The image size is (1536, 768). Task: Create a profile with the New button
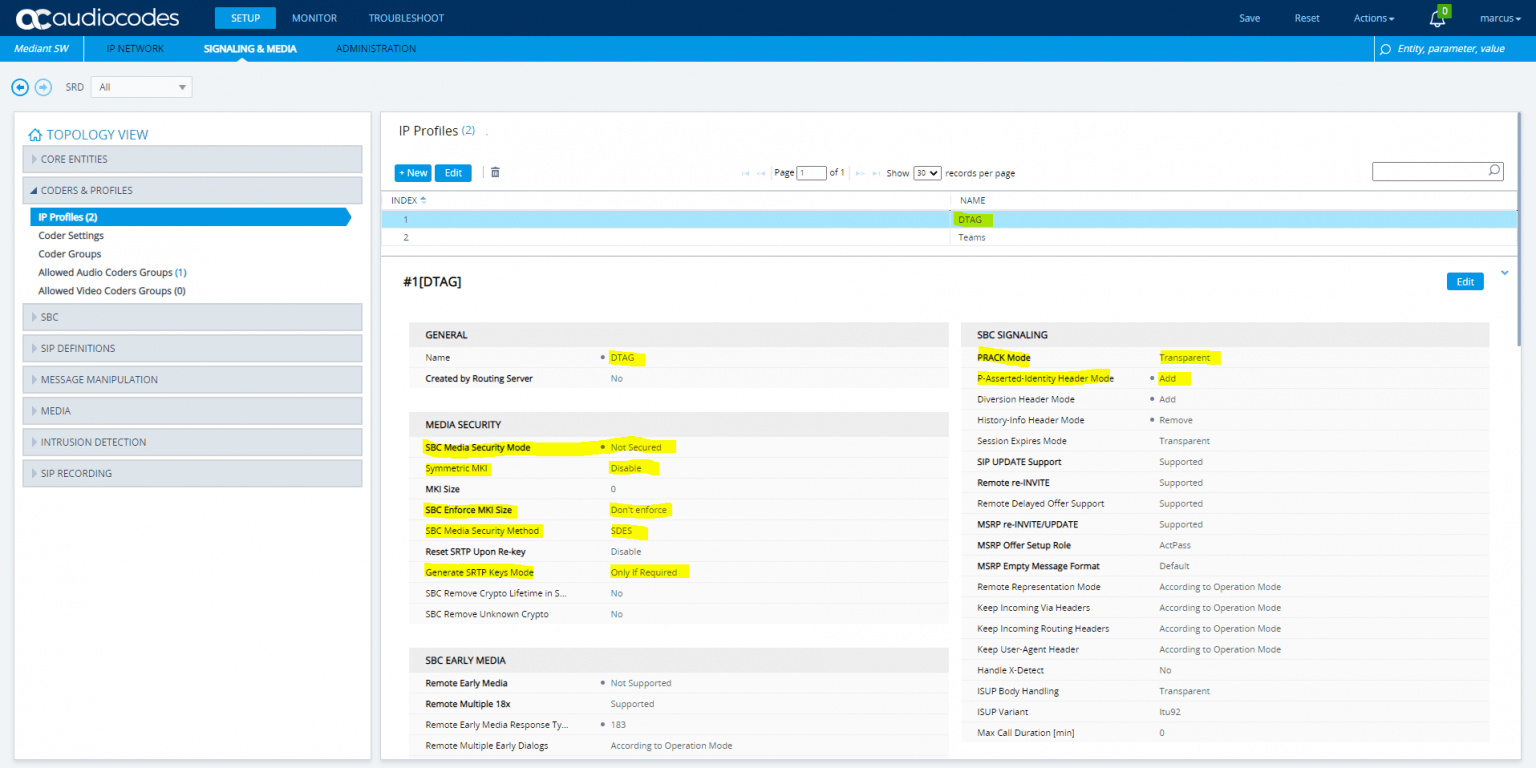pyautogui.click(x=413, y=172)
